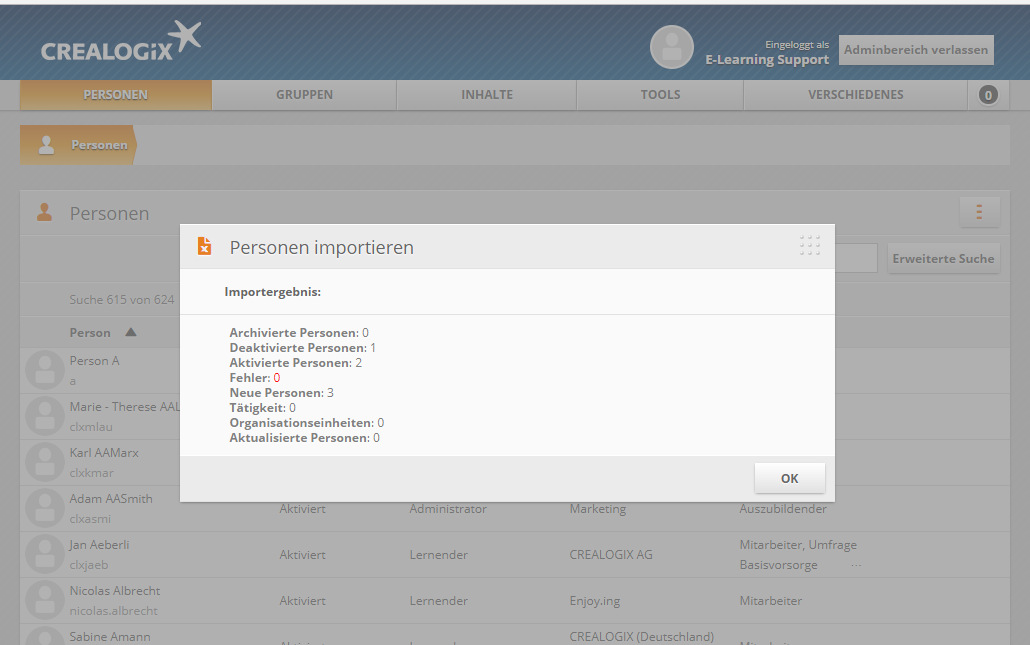Click the avatar of Jan Aeberli

44,554
